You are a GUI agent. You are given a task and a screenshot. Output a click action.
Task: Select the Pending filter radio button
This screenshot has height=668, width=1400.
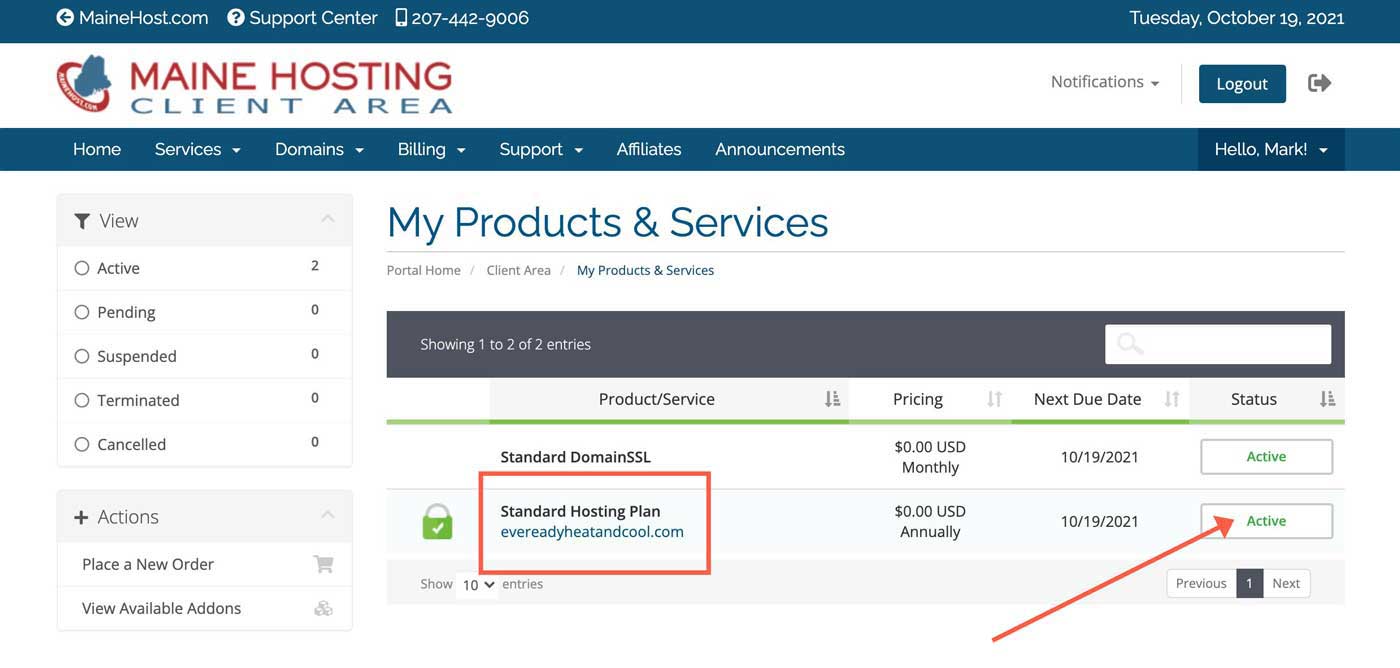coord(82,312)
